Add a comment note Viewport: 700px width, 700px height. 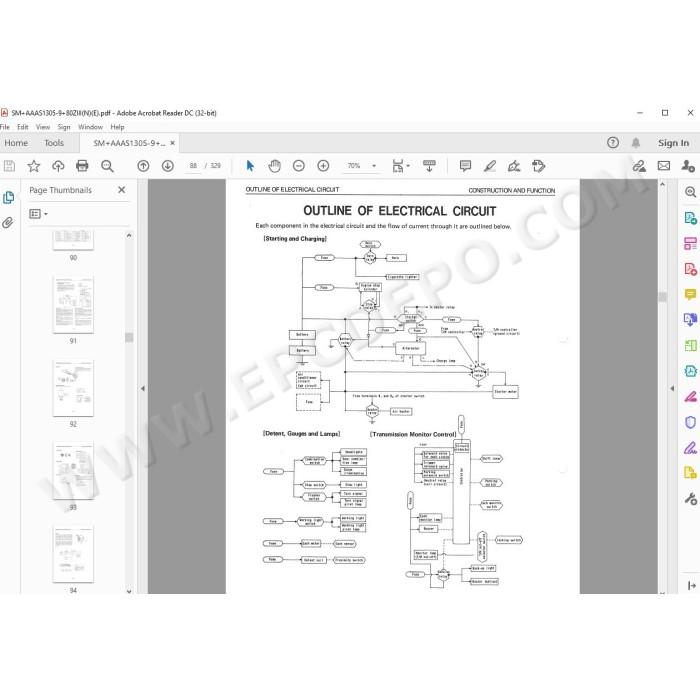pyautogui.click(x=465, y=166)
